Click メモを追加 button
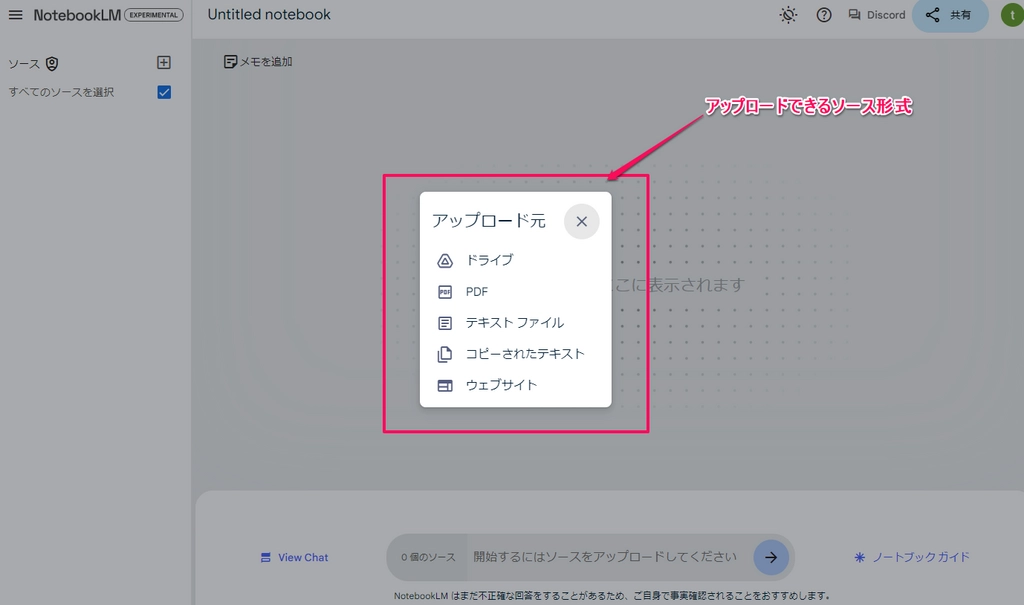 [x=258, y=61]
